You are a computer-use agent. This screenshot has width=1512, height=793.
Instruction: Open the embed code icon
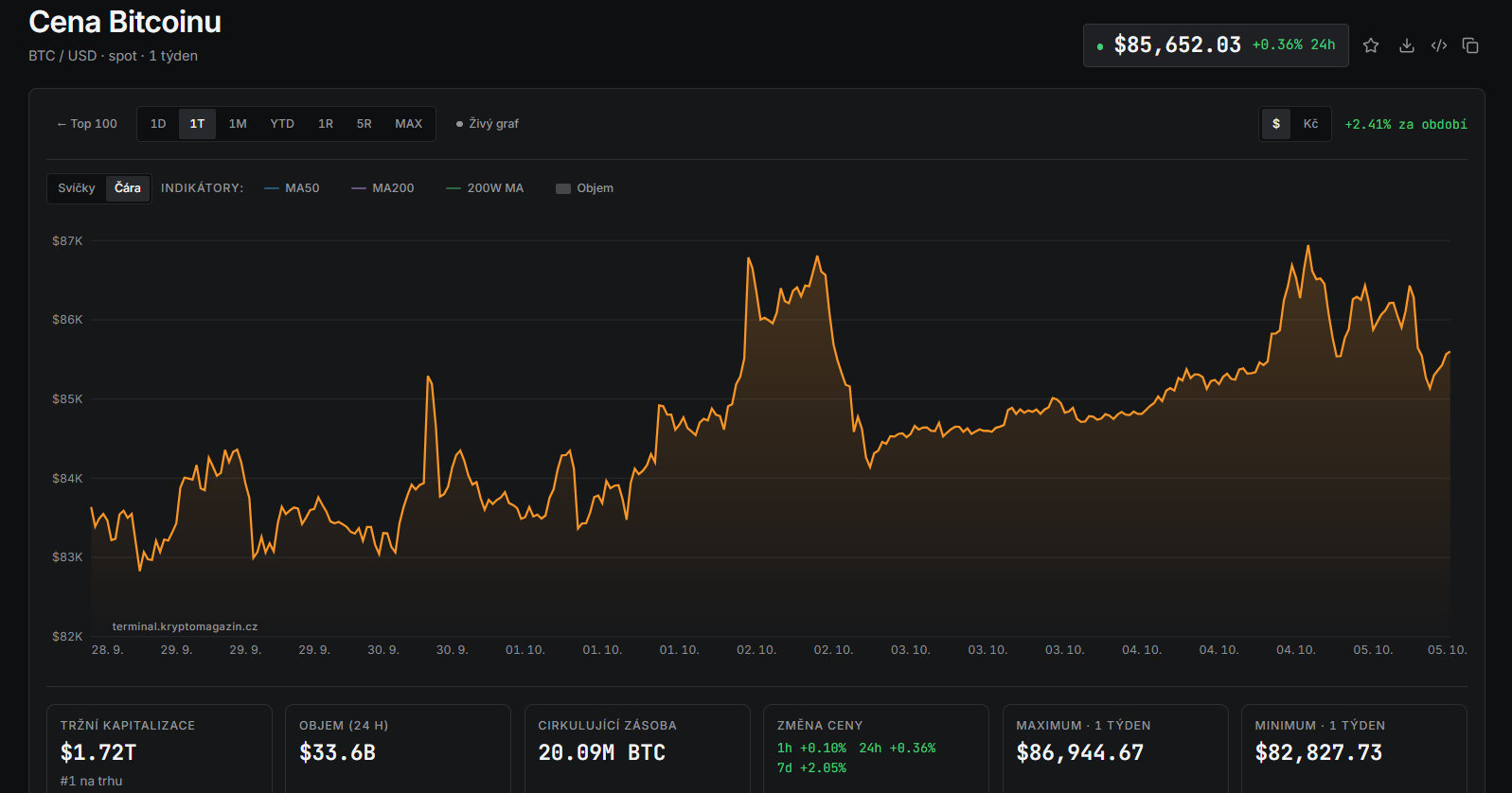[1439, 45]
